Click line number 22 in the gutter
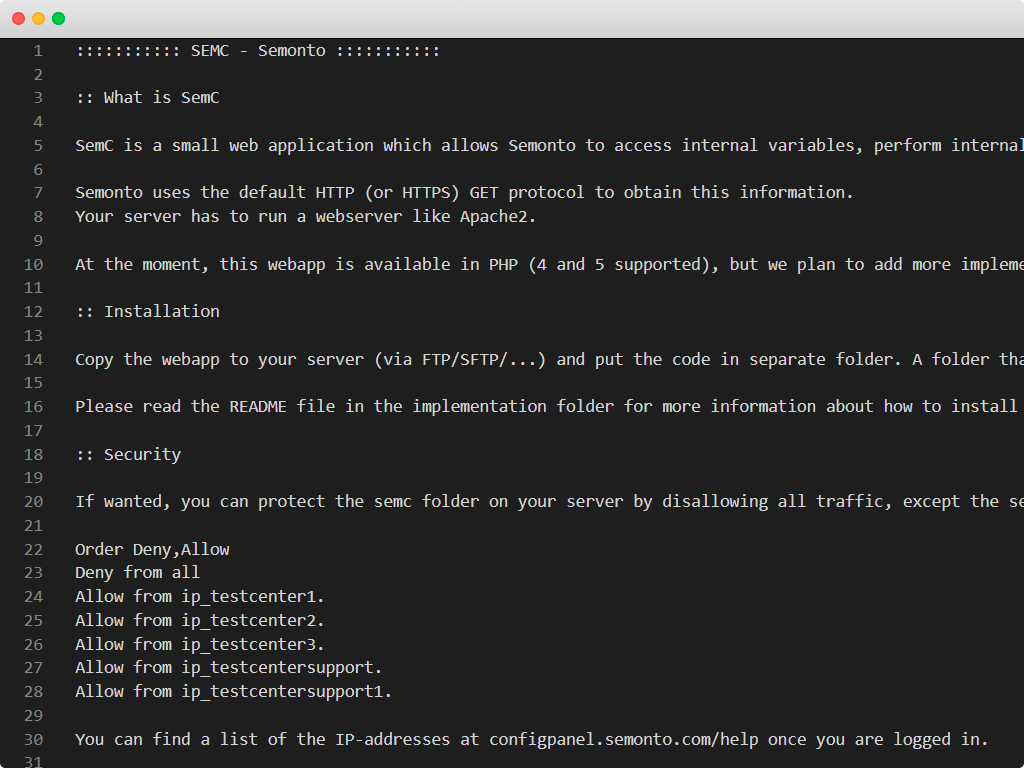Image resolution: width=1024 pixels, height=768 pixels. (34, 549)
